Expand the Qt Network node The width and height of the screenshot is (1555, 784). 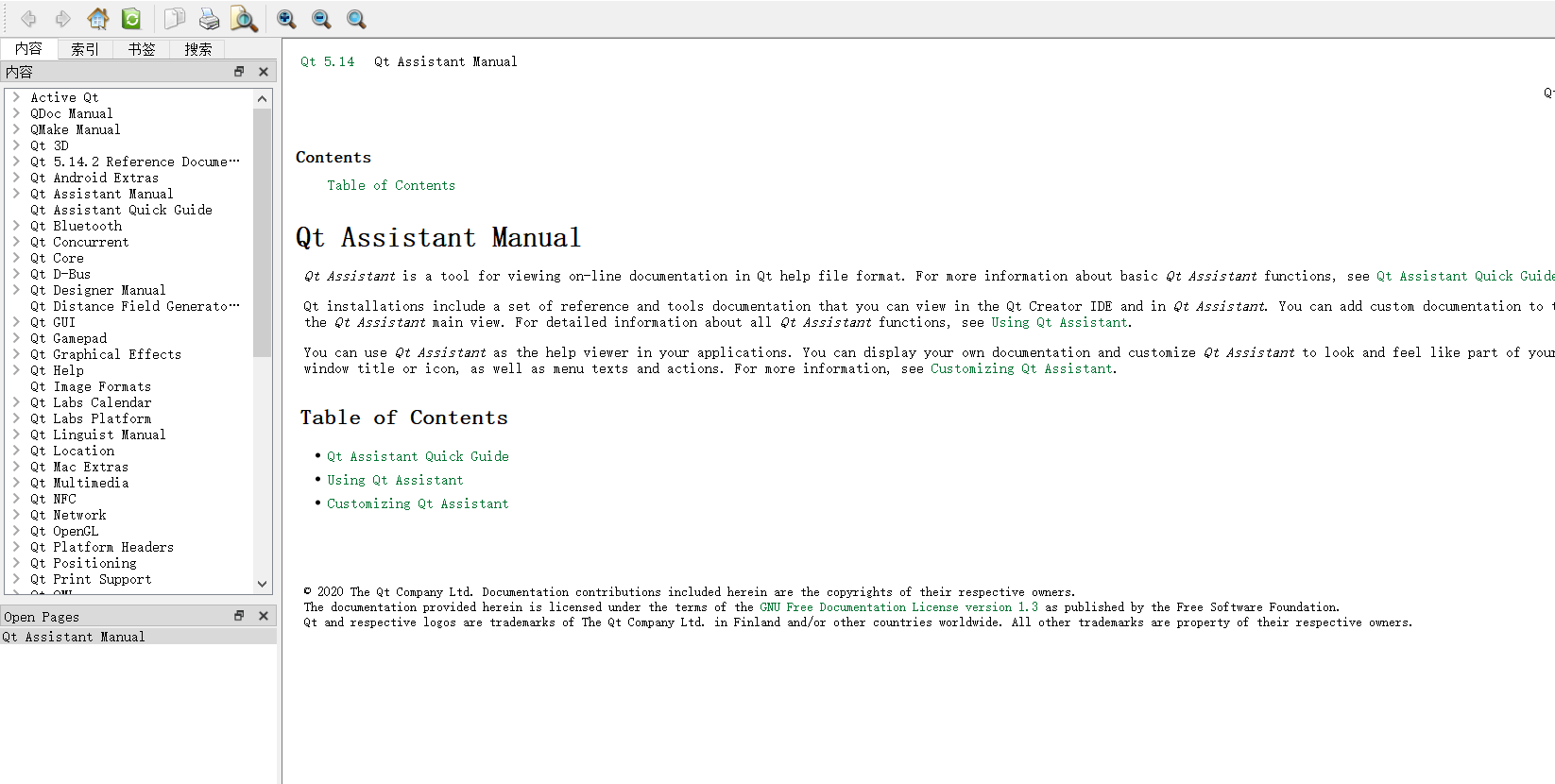pos(16,515)
